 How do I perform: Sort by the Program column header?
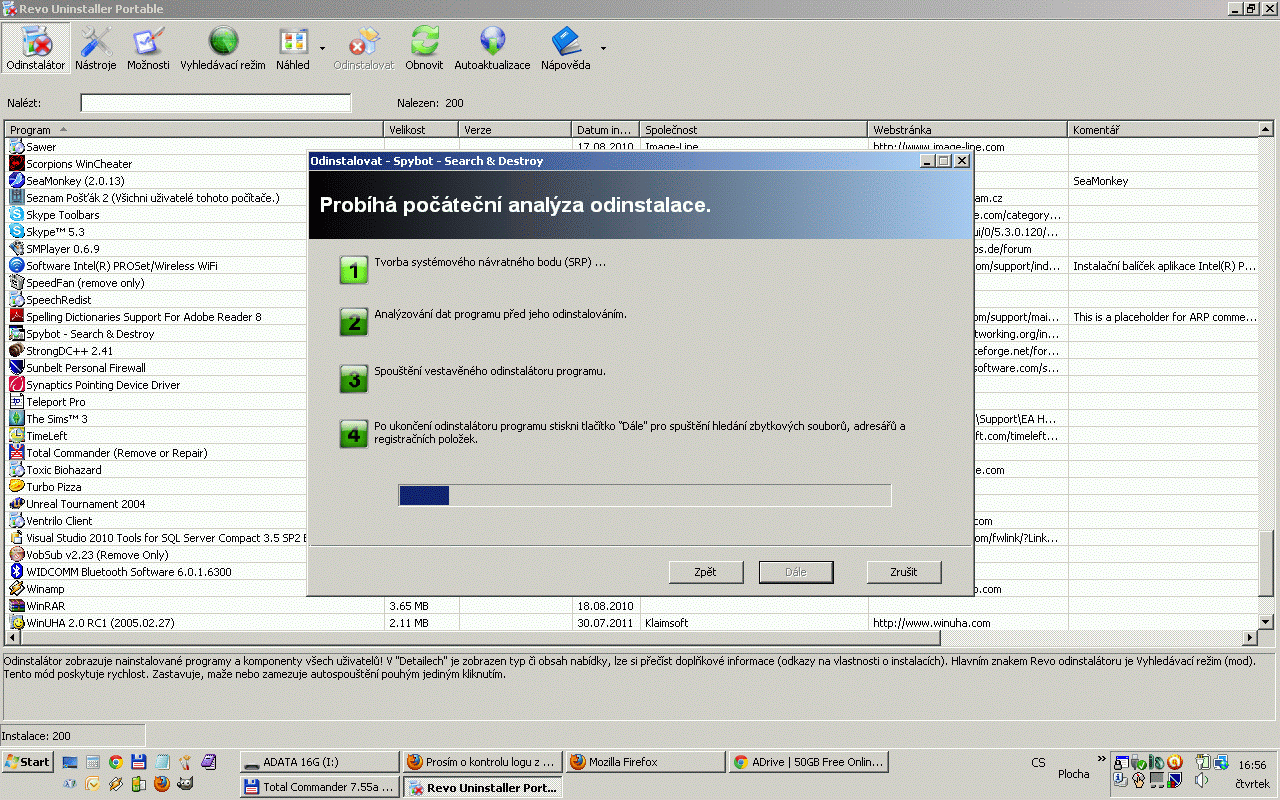pos(195,130)
